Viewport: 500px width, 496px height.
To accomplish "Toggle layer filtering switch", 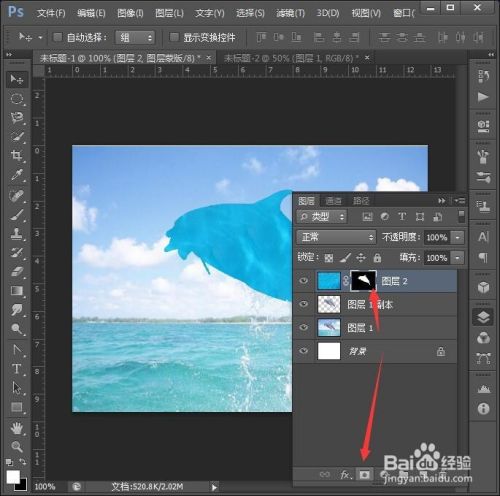I will tap(461, 217).
